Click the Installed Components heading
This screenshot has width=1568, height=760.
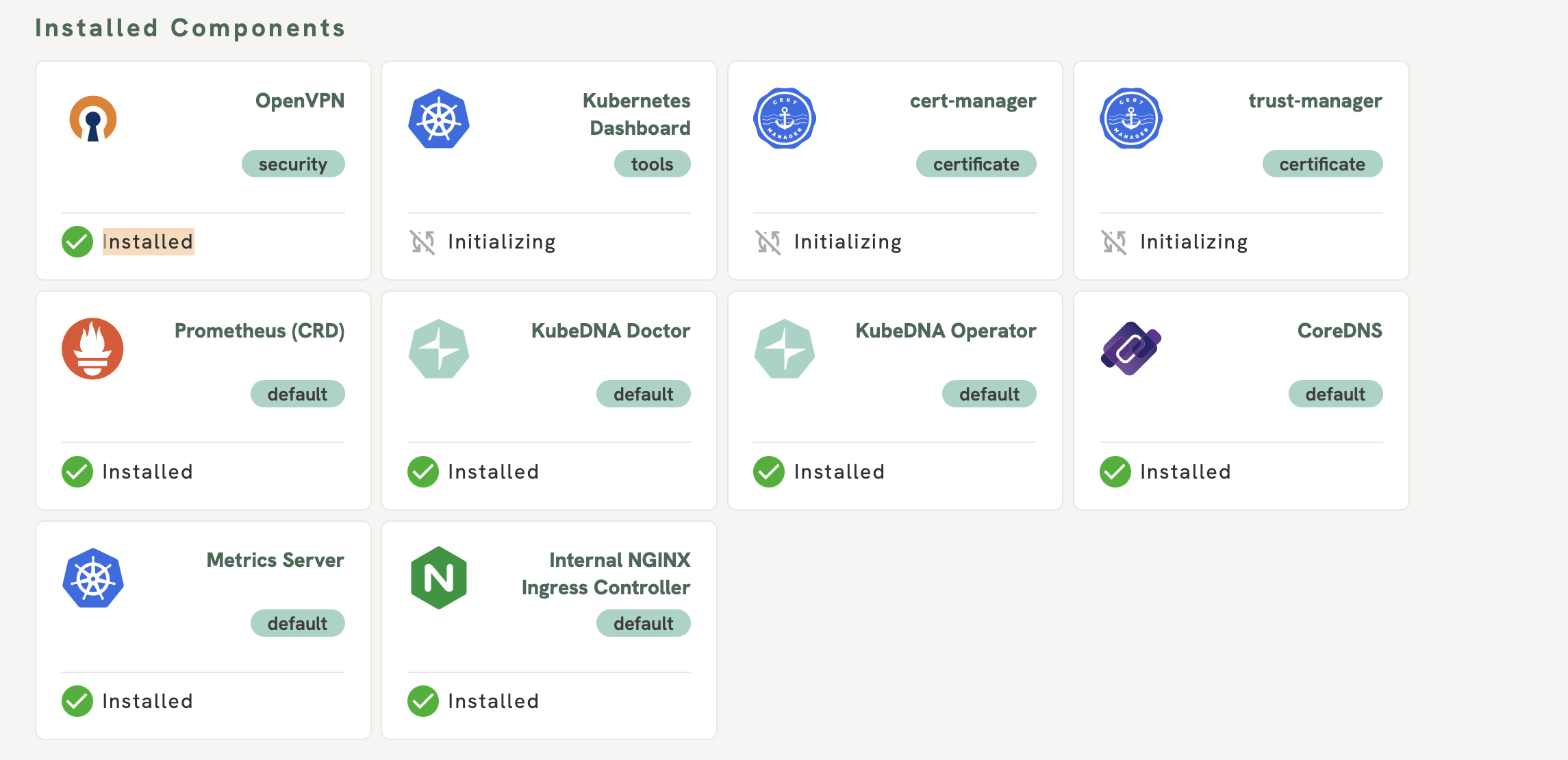click(190, 28)
